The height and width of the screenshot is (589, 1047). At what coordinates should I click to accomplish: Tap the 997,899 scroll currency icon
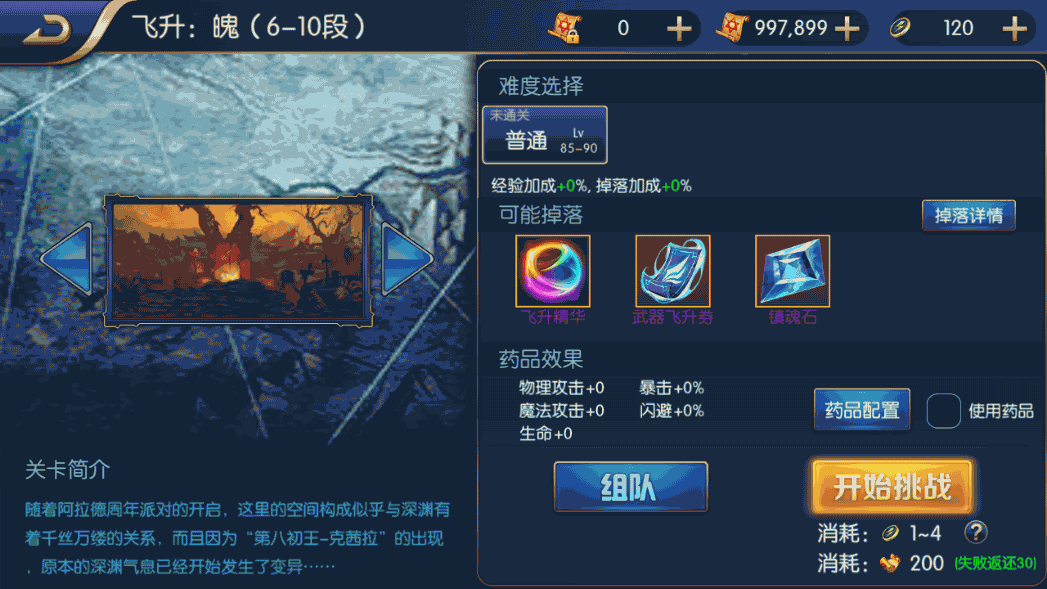point(732,28)
